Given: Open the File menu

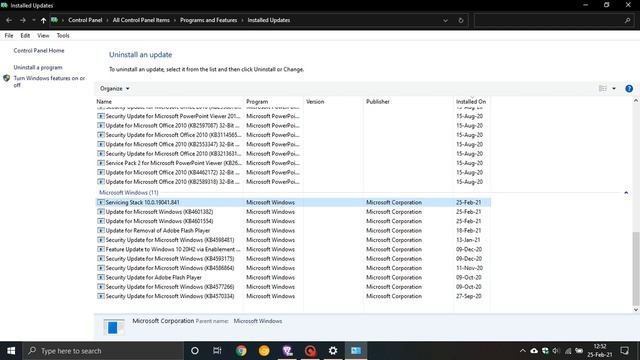Looking at the screenshot, I should (x=9, y=36).
